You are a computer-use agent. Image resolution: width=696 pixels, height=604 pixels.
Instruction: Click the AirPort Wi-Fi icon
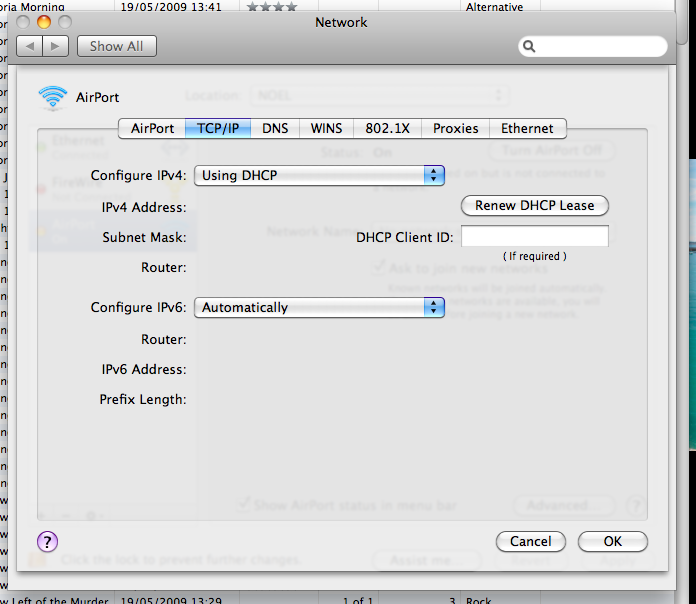[53, 97]
